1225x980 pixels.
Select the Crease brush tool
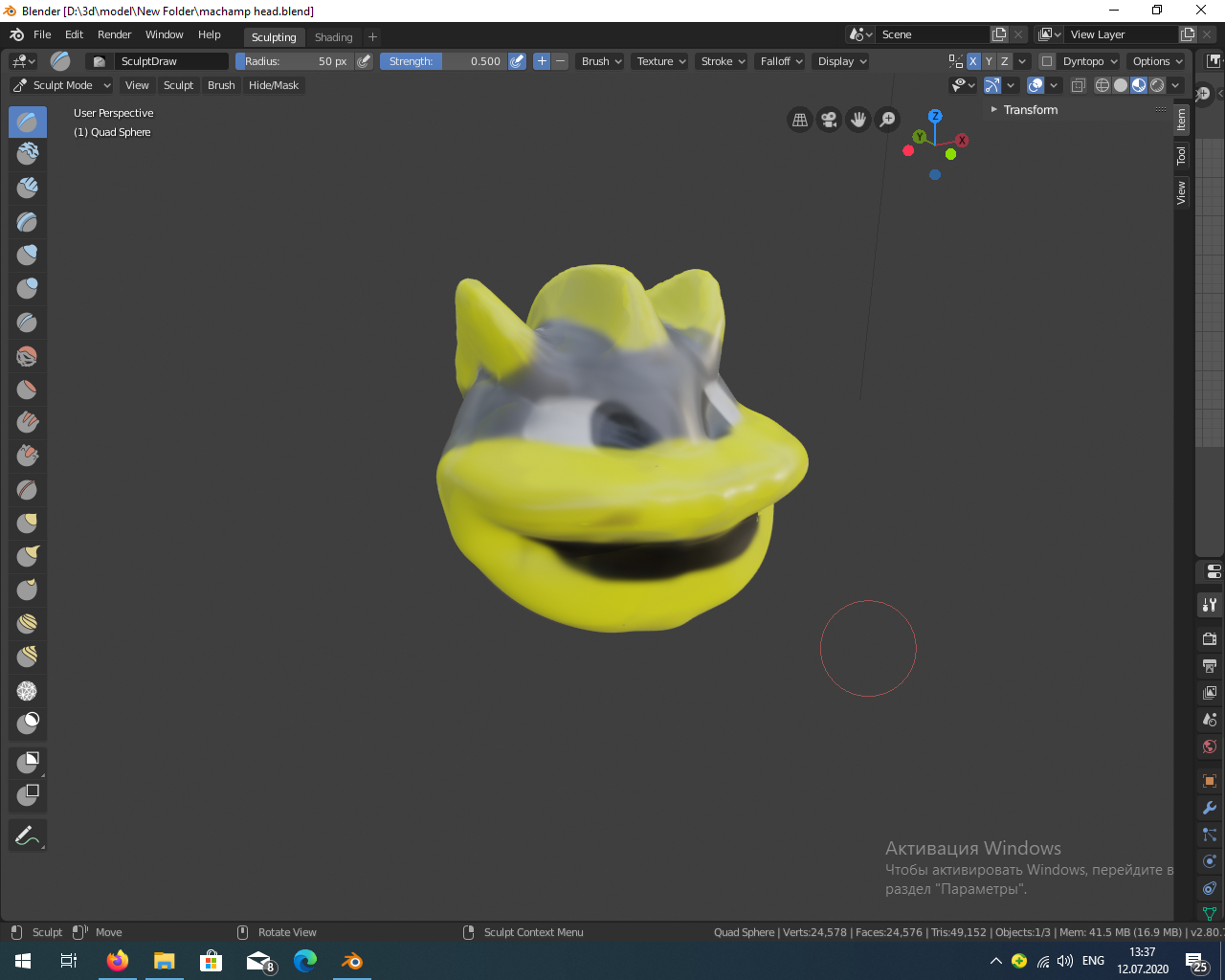pos(28,323)
